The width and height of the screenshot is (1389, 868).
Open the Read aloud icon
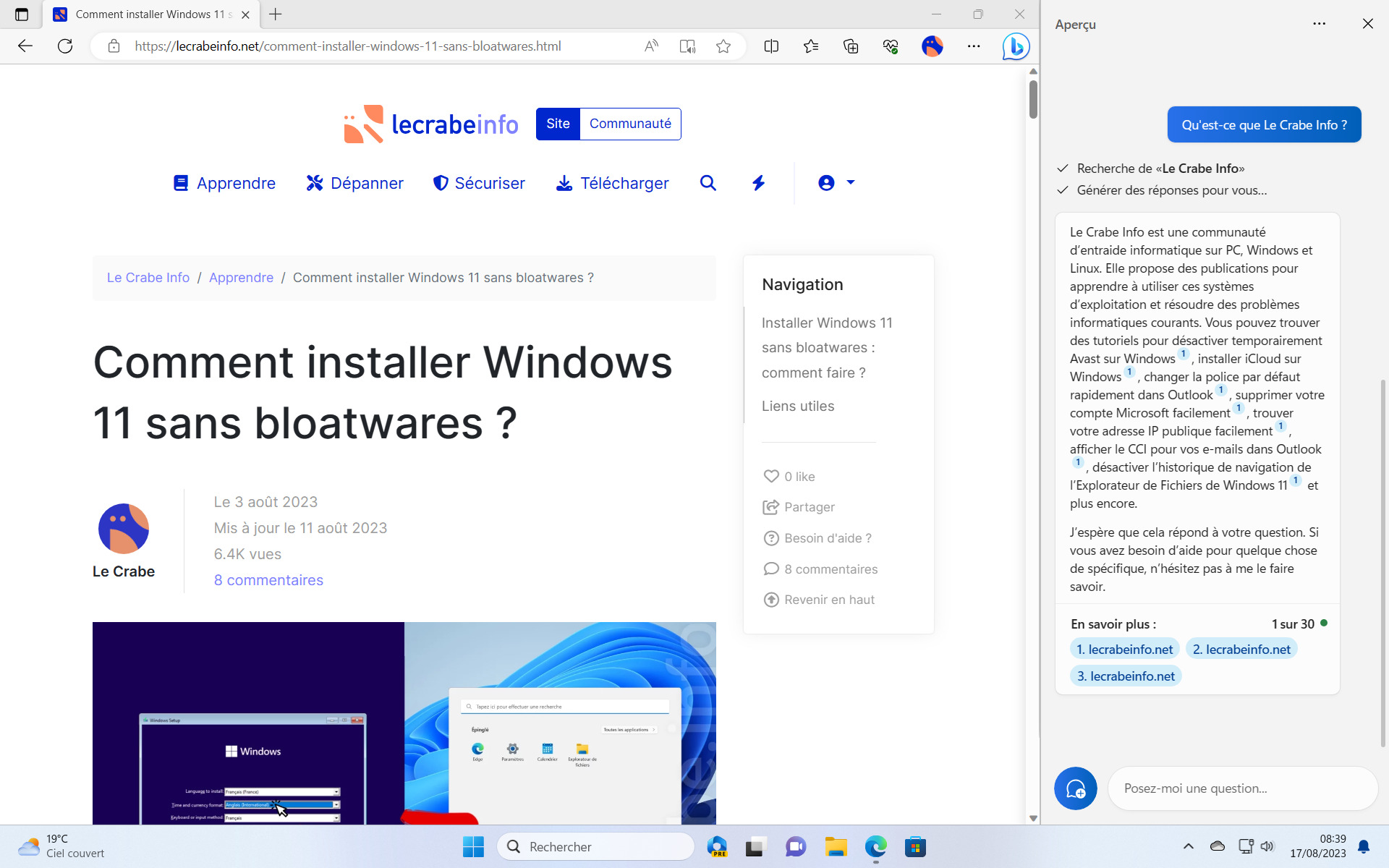[651, 46]
